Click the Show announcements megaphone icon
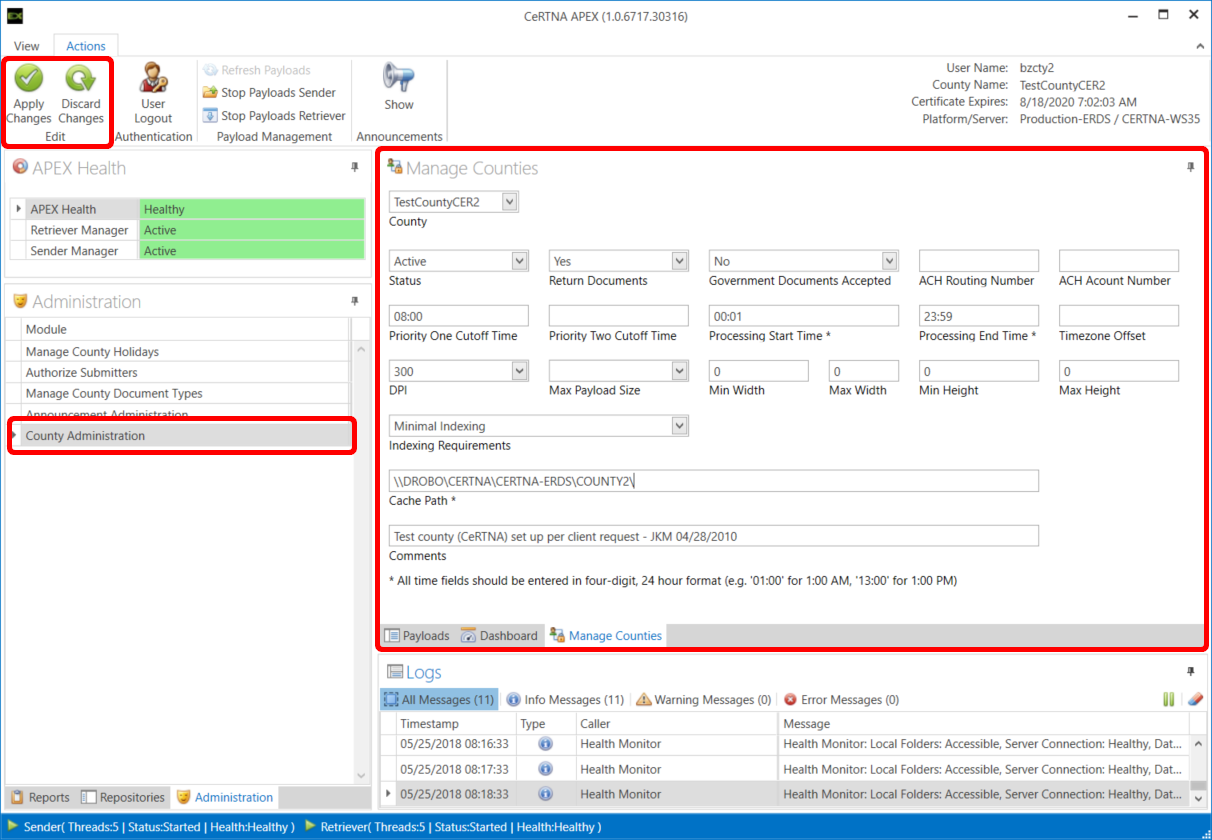 (x=398, y=79)
